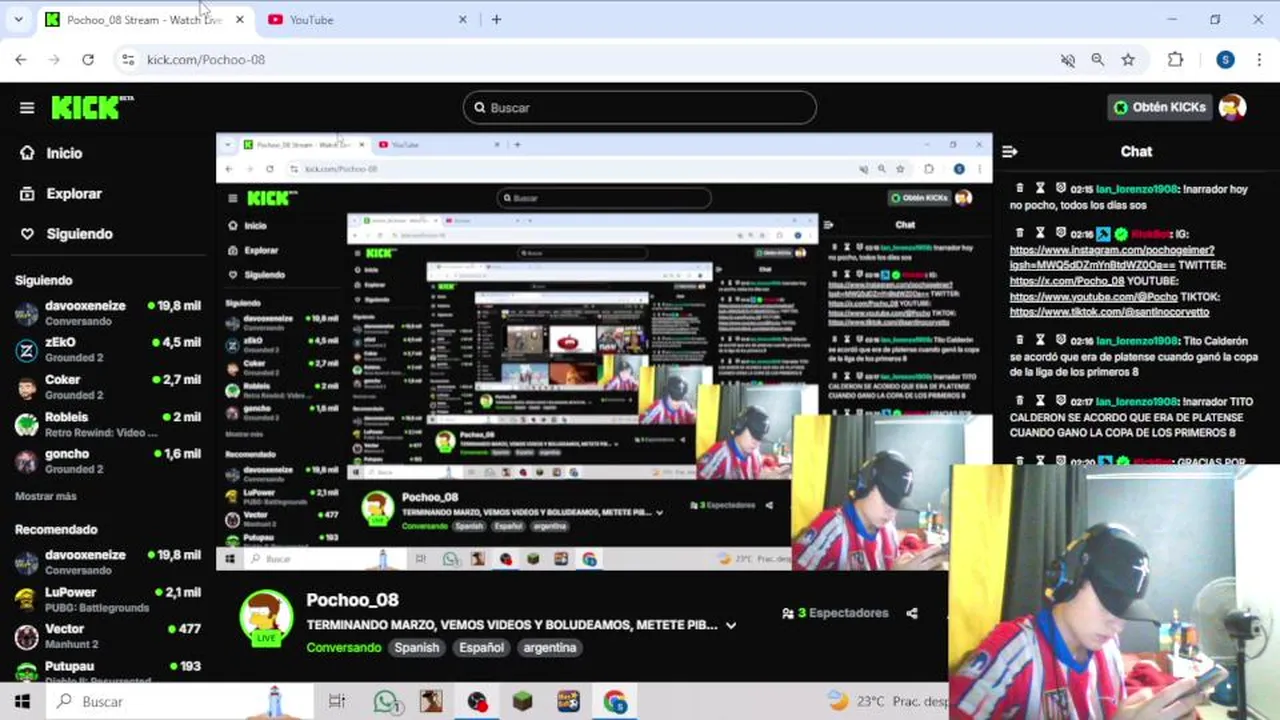Delete the 02:16 KickBot IG message
This screenshot has height=720, width=1280.
coord(1020,233)
